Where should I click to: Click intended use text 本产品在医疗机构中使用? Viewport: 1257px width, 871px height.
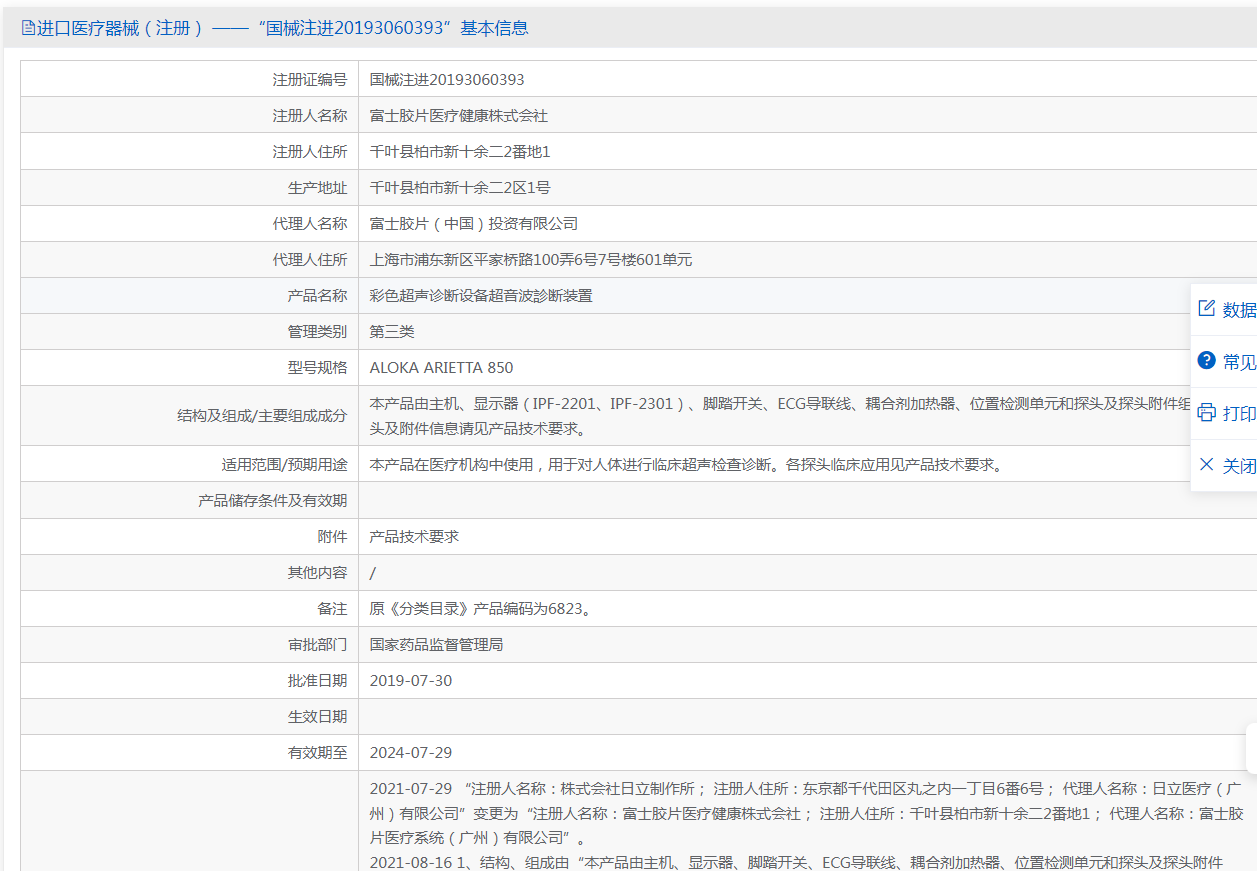pos(686,465)
